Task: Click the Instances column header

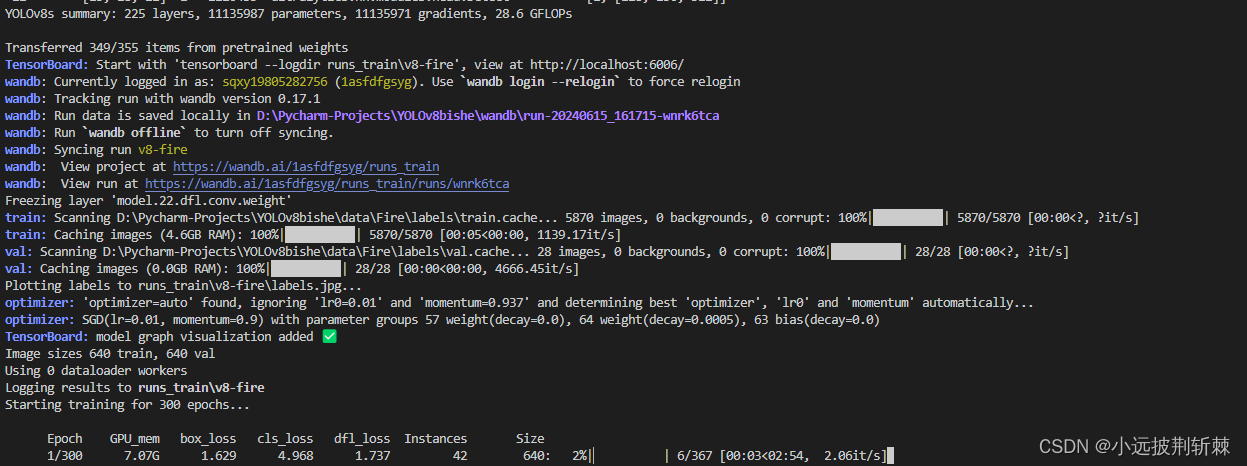Action: tap(436, 439)
